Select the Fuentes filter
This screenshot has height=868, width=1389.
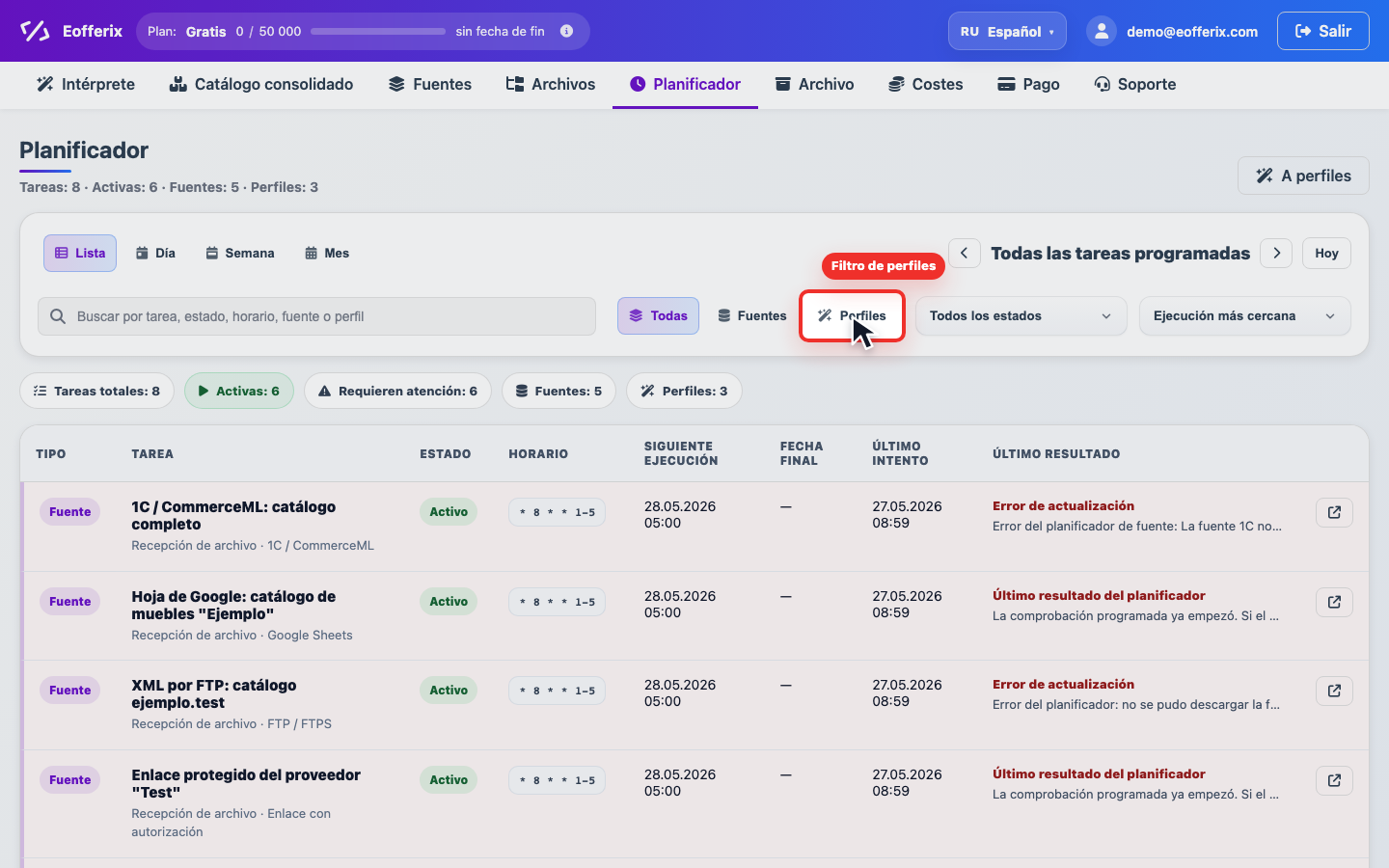pos(752,315)
